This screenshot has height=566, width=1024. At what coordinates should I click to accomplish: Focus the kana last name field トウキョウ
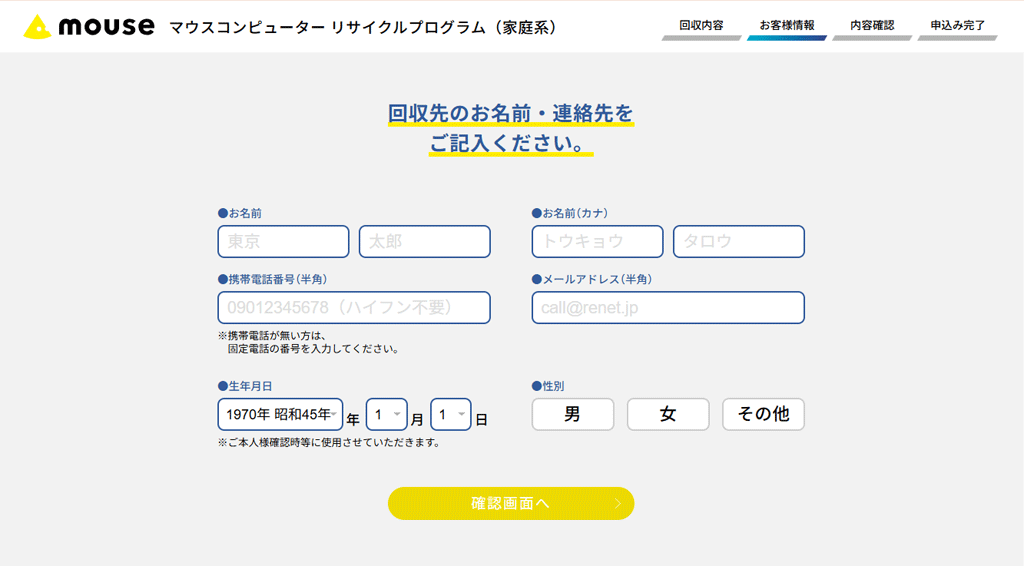(x=597, y=242)
